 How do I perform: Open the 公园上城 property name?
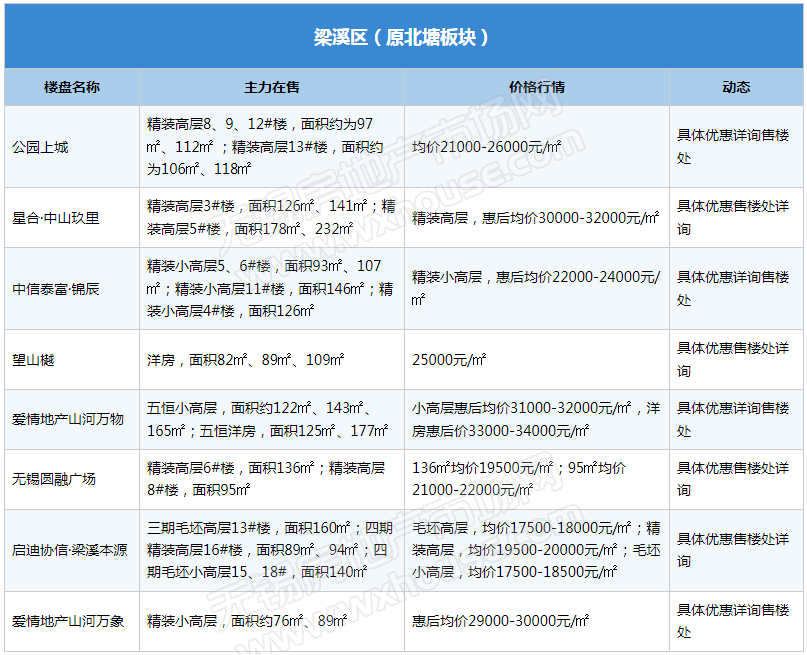pyautogui.click(x=41, y=147)
